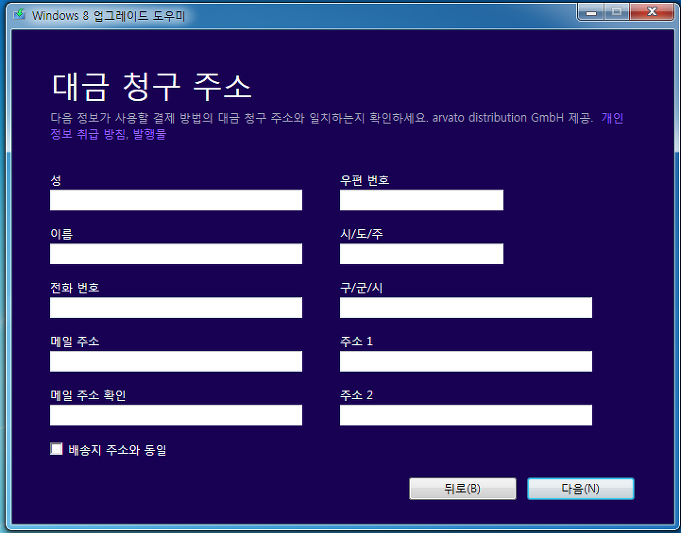Click the 대금 청구 주소 heading text
Screen dimensions: 681x533
coord(152,87)
